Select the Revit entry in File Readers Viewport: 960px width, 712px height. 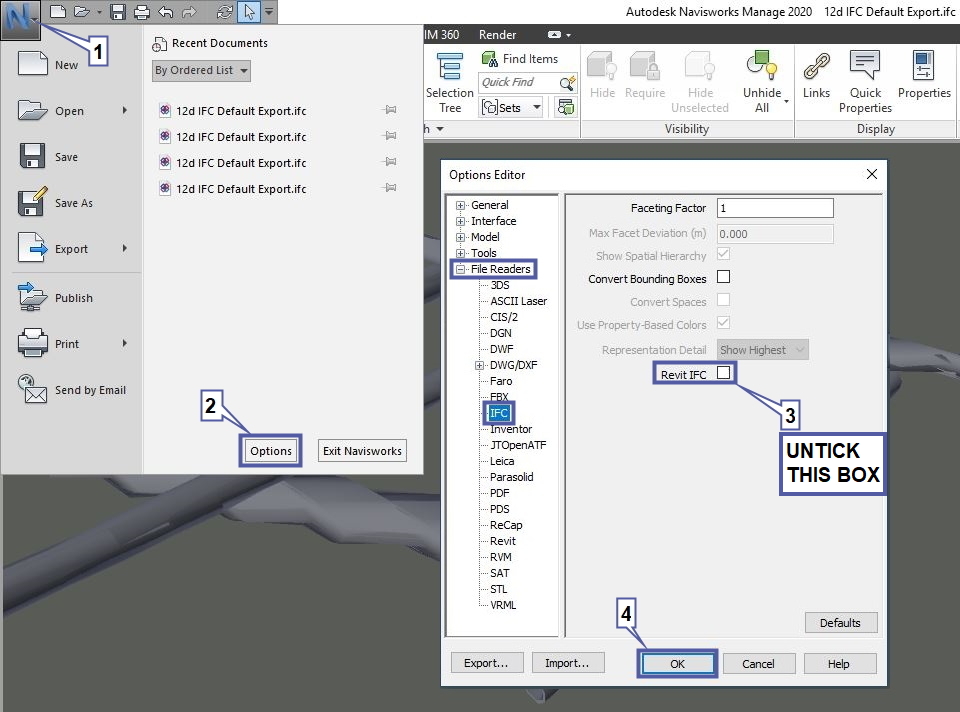coord(503,541)
